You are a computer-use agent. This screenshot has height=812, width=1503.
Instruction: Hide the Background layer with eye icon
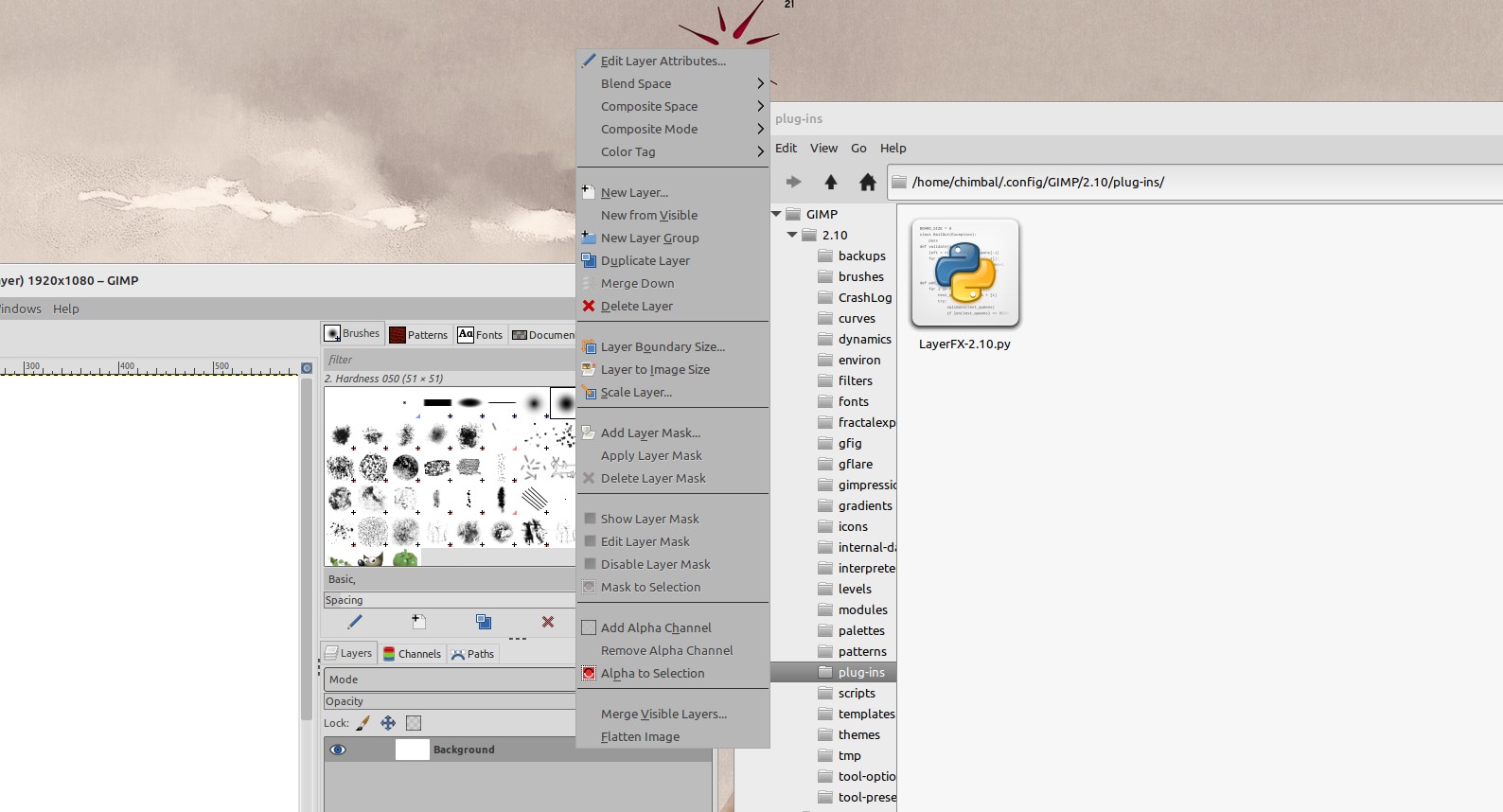[x=338, y=750]
